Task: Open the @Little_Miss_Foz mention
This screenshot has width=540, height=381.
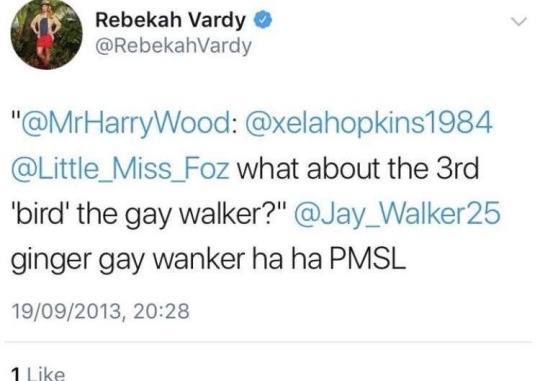Action: tap(120, 169)
